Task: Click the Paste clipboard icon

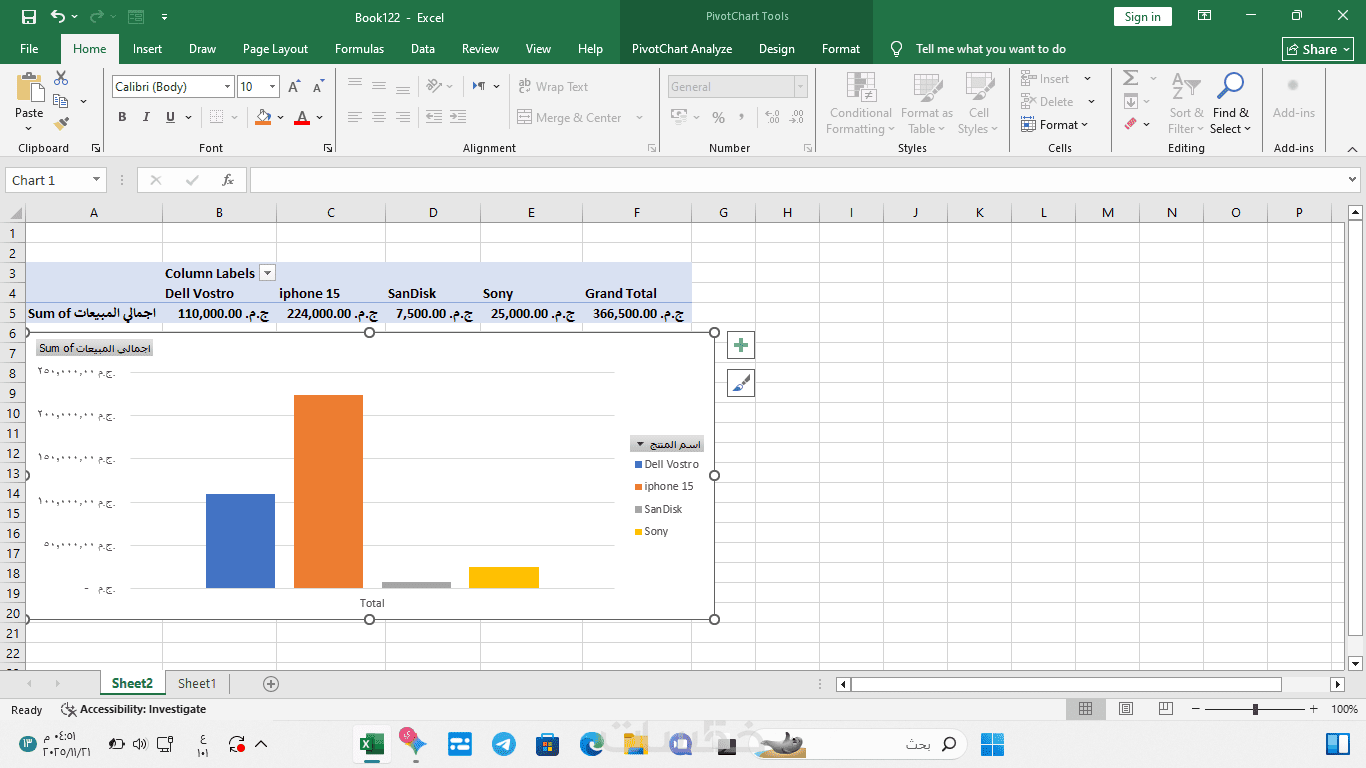Action: (29, 88)
